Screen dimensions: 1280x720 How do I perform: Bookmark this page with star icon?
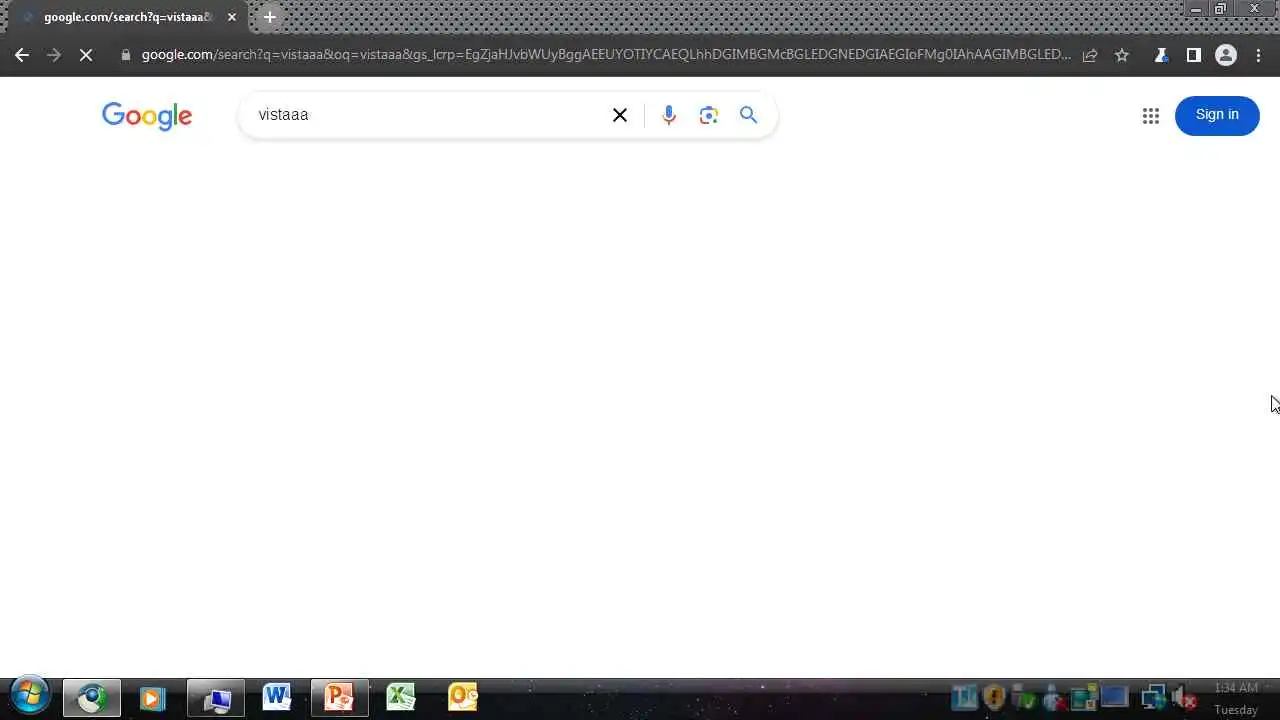point(1122,55)
